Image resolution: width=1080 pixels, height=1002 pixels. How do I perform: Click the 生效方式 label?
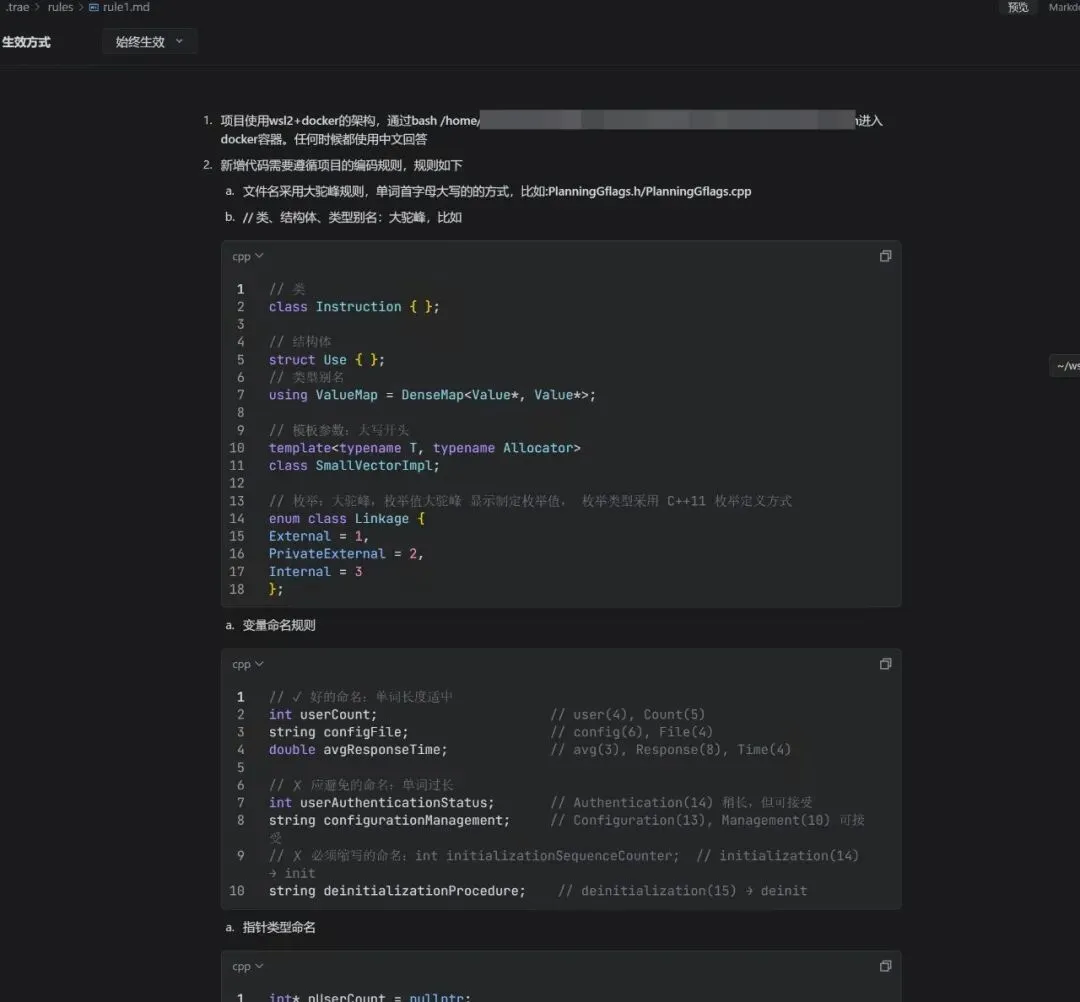tap(26, 42)
